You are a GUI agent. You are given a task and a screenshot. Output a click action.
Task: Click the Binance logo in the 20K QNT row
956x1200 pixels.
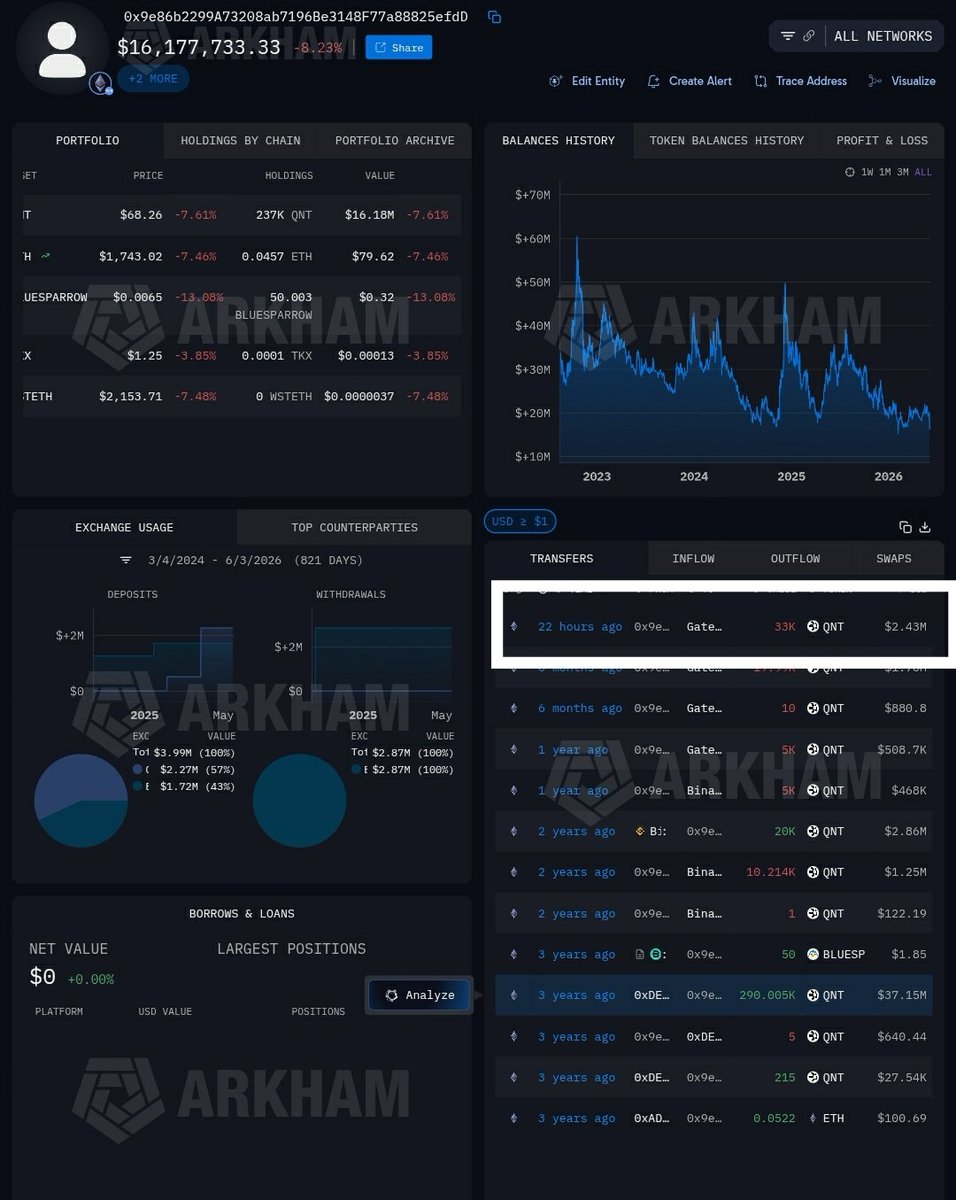641,831
